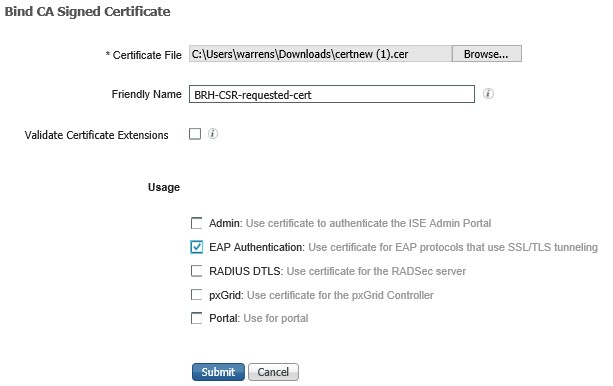Image resolution: width=613 pixels, height=386 pixels.
Task: Click the Browse... button to choose certificate
Action: (x=486, y=54)
